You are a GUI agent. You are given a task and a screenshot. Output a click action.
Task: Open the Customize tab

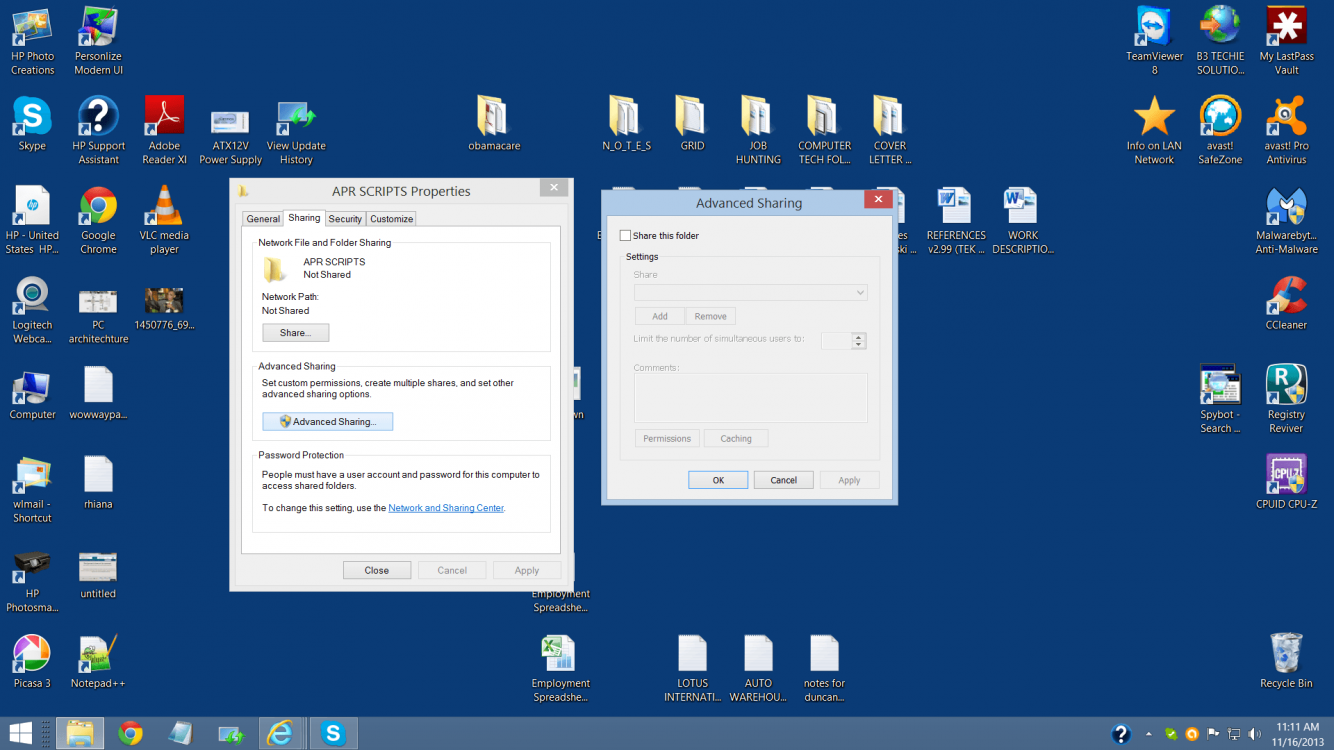click(391, 219)
